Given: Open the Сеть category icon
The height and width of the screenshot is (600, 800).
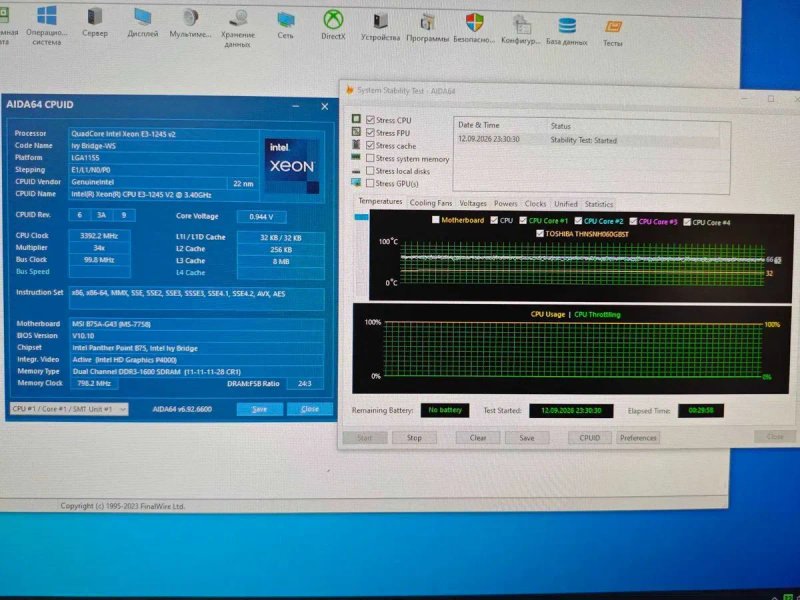Looking at the screenshot, I should click(x=285, y=19).
